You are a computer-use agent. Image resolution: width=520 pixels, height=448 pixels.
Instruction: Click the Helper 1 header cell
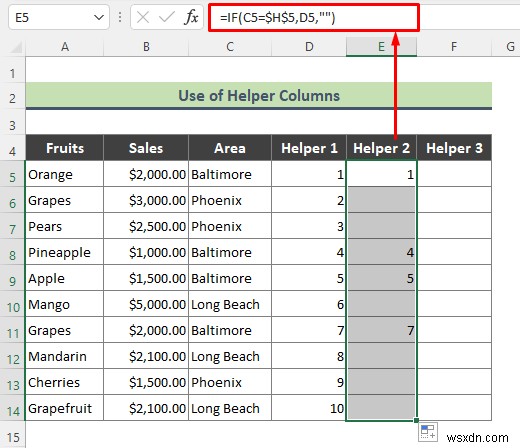click(x=309, y=148)
